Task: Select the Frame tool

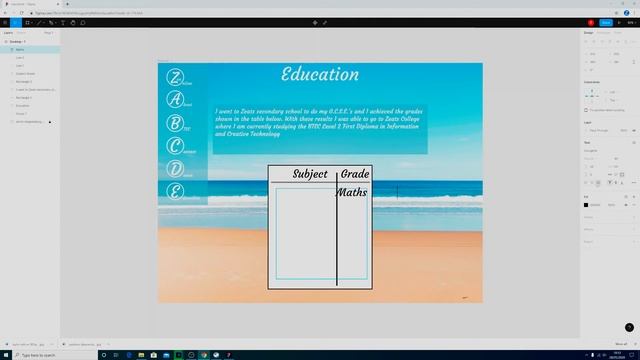Action: pos(28,23)
